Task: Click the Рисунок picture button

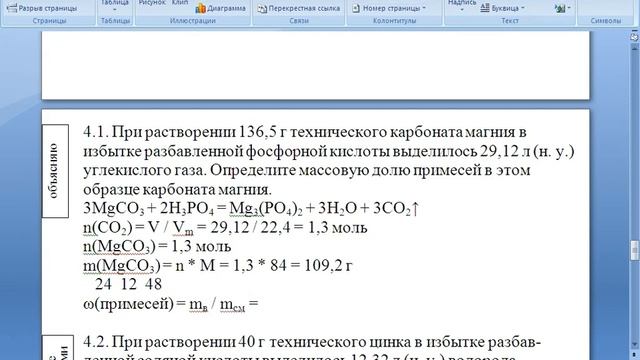Action: [x=152, y=2]
